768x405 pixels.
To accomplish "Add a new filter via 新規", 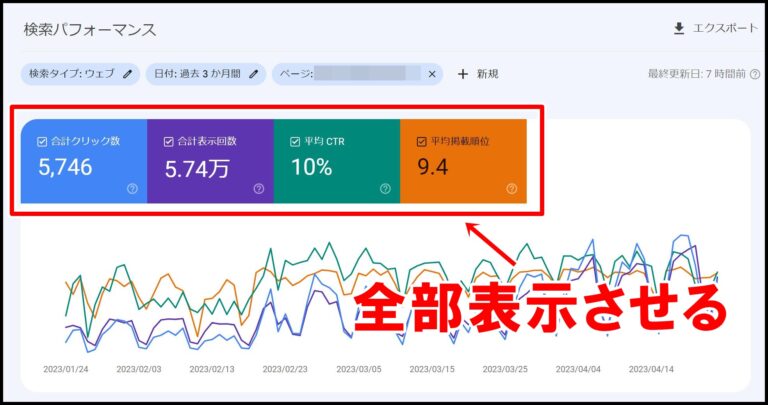I will tap(487, 74).
